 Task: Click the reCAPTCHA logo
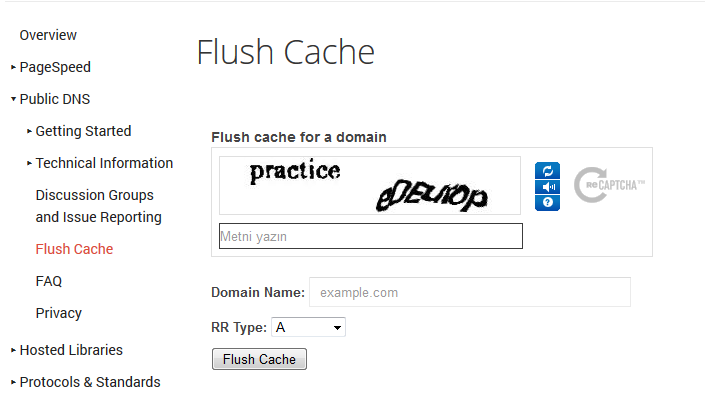(609, 185)
